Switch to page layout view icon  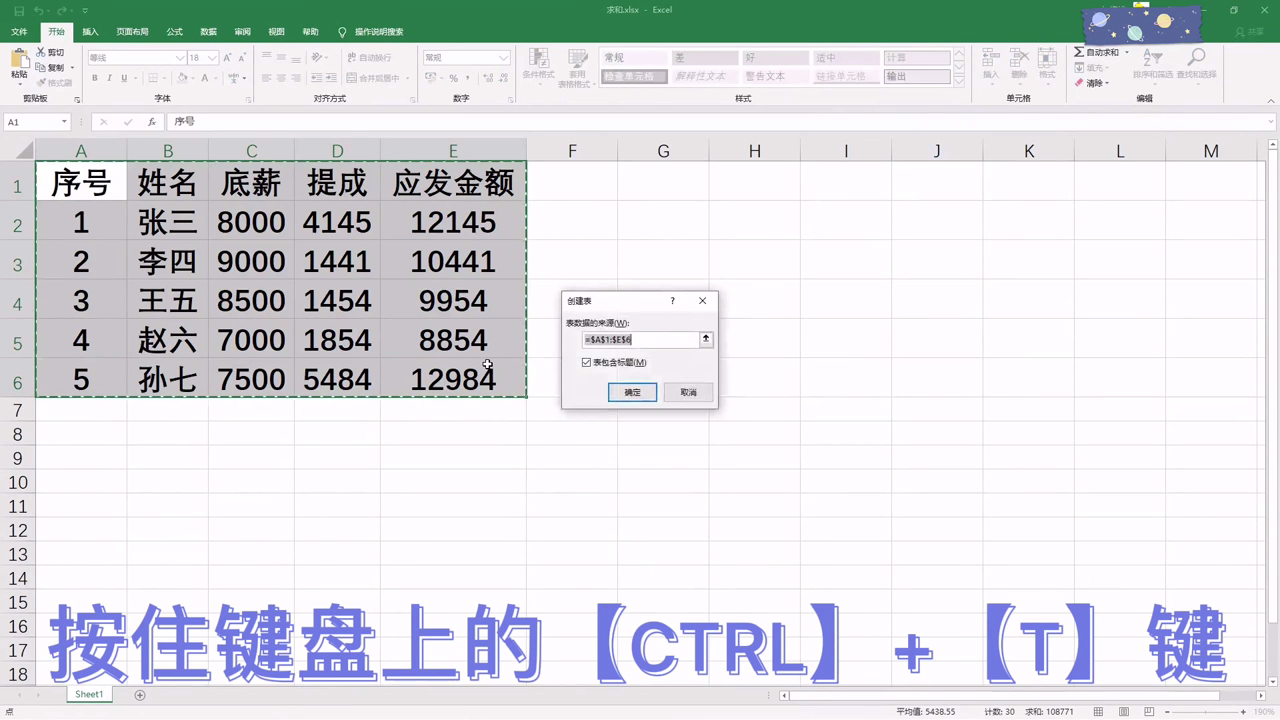(1124, 712)
